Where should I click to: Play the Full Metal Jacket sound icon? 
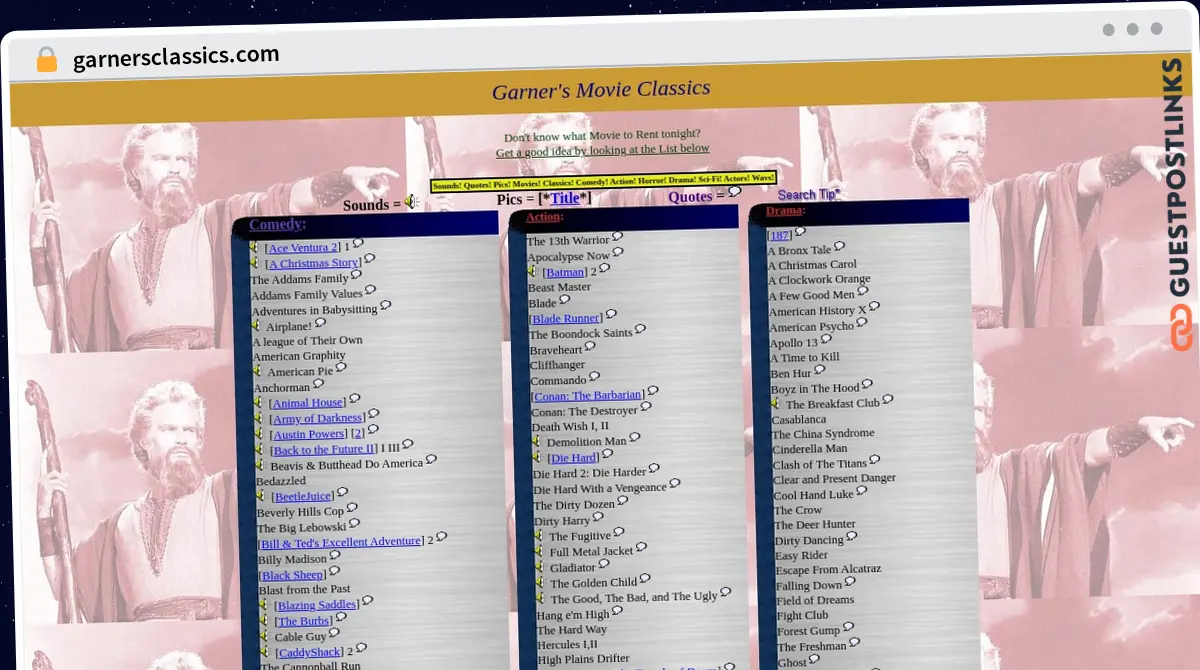pyautogui.click(x=540, y=551)
